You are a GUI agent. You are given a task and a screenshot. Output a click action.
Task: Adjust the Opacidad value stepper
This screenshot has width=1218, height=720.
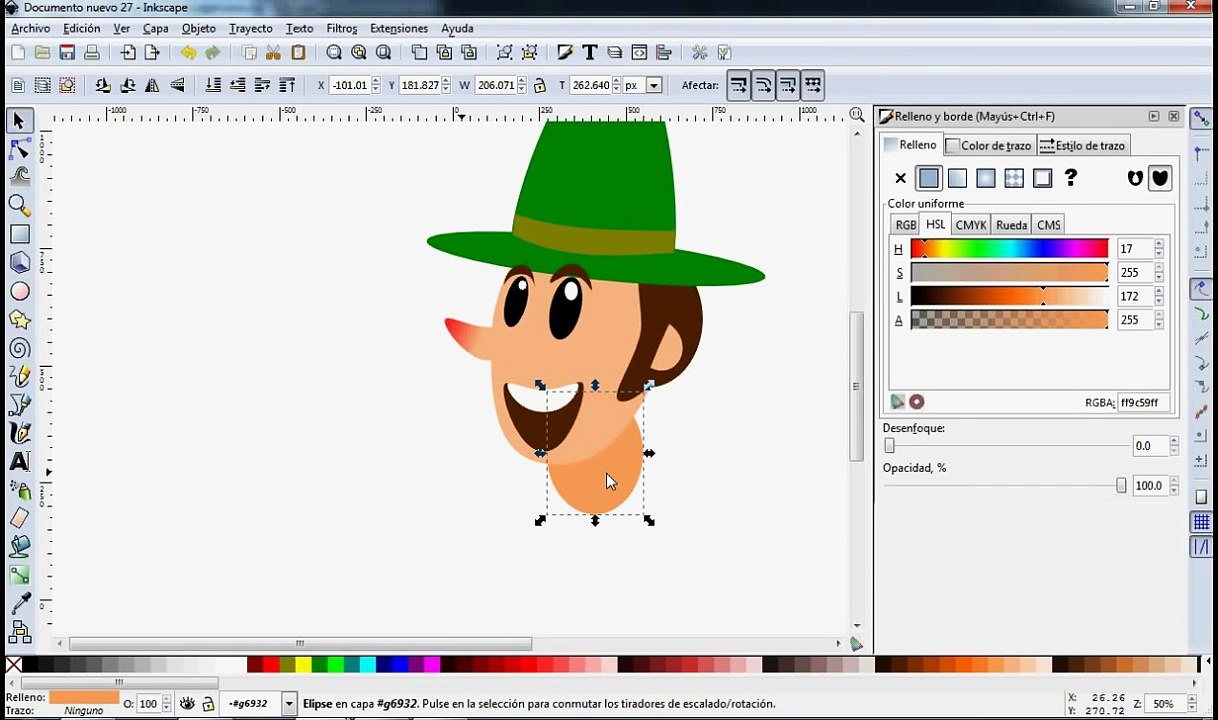tap(1174, 486)
